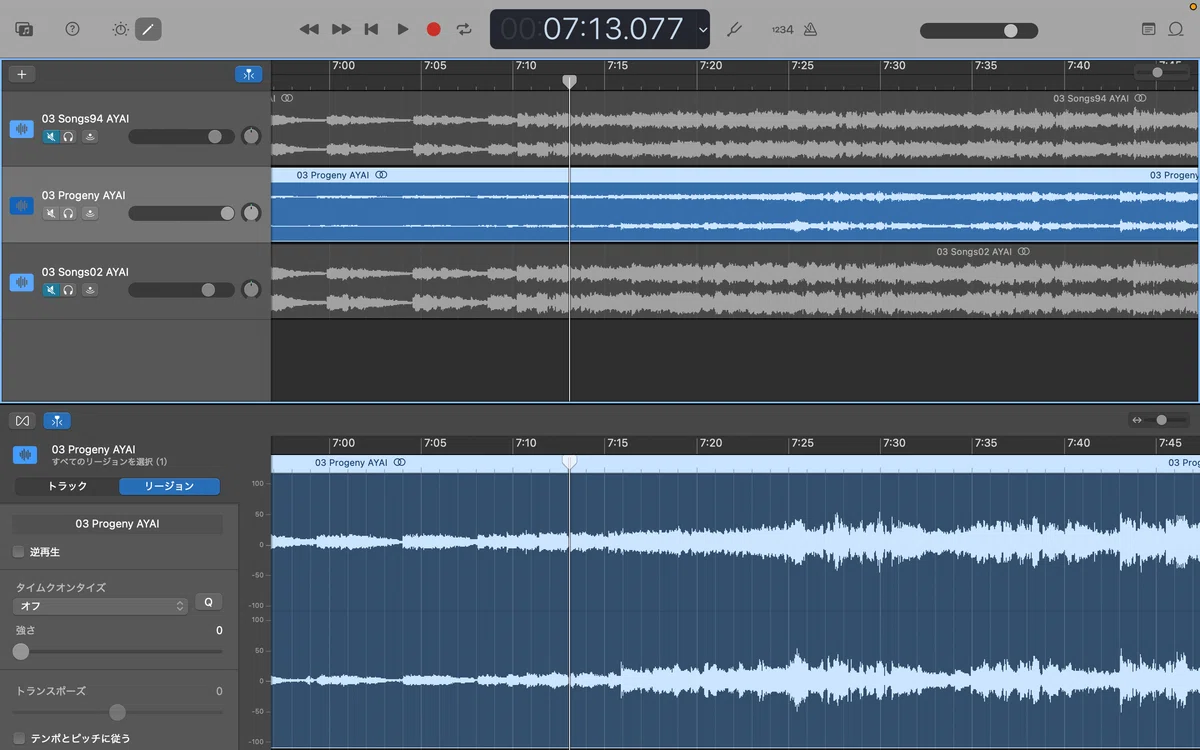Screen dimensions: 1200x750
Task: Enable the 逆再生 checkbox
Action: pyautogui.click(x=19, y=552)
